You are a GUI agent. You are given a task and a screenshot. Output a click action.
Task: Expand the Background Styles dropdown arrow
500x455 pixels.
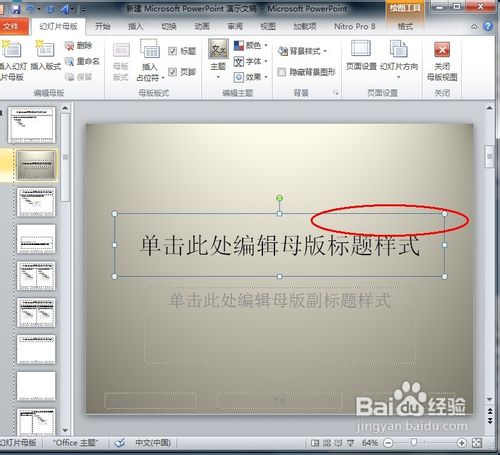325,51
